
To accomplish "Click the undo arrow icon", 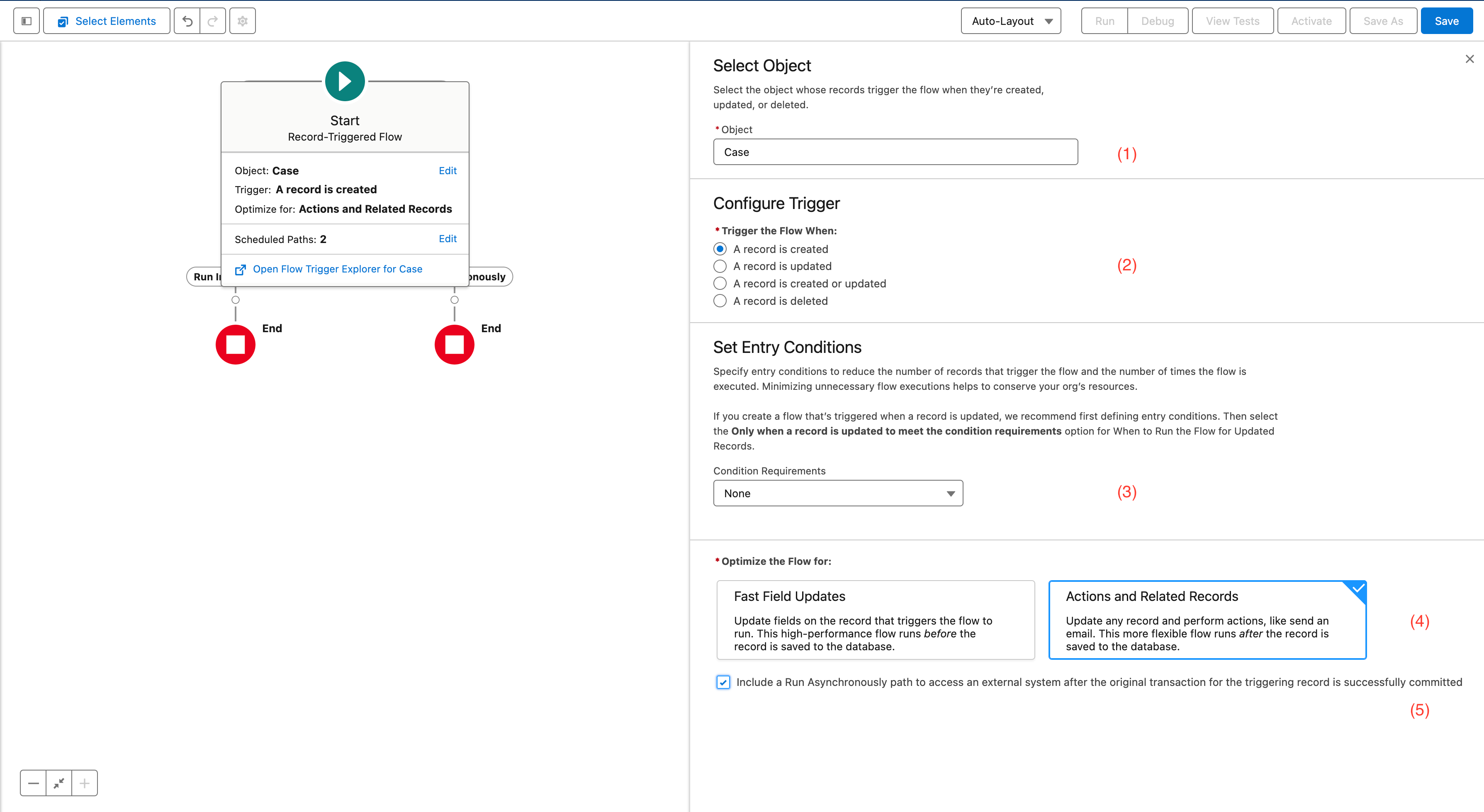I will tap(187, 21).
